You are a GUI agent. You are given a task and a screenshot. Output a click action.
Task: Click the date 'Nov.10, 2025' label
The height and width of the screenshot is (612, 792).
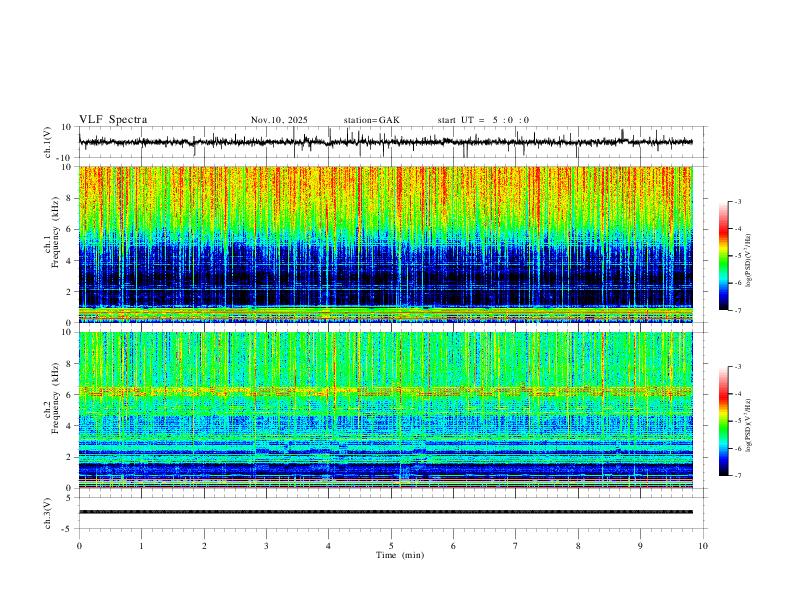click(279, 120)
